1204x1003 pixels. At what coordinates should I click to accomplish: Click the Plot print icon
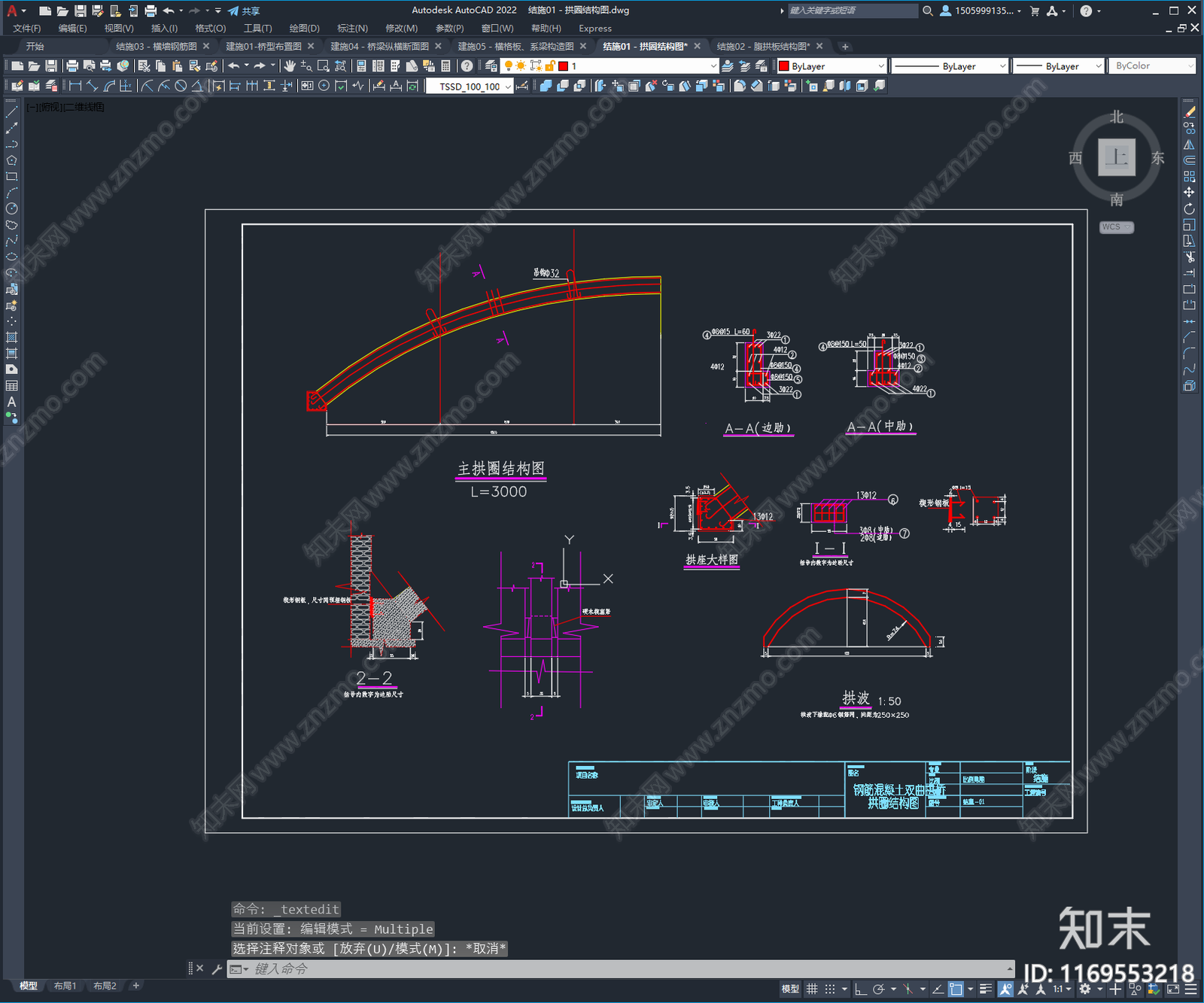click(x=72, y=66)
